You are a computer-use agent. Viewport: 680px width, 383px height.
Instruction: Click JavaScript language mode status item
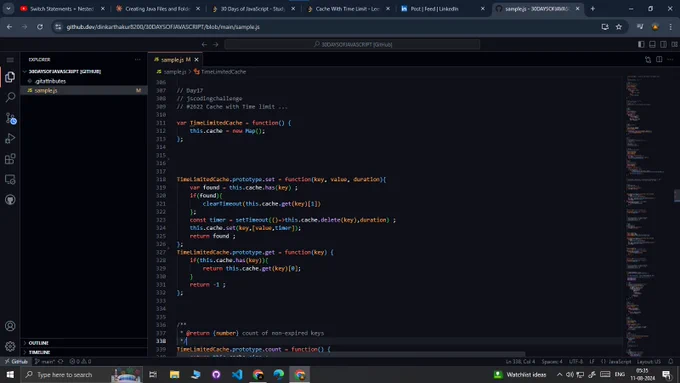(x=616, y=361)
